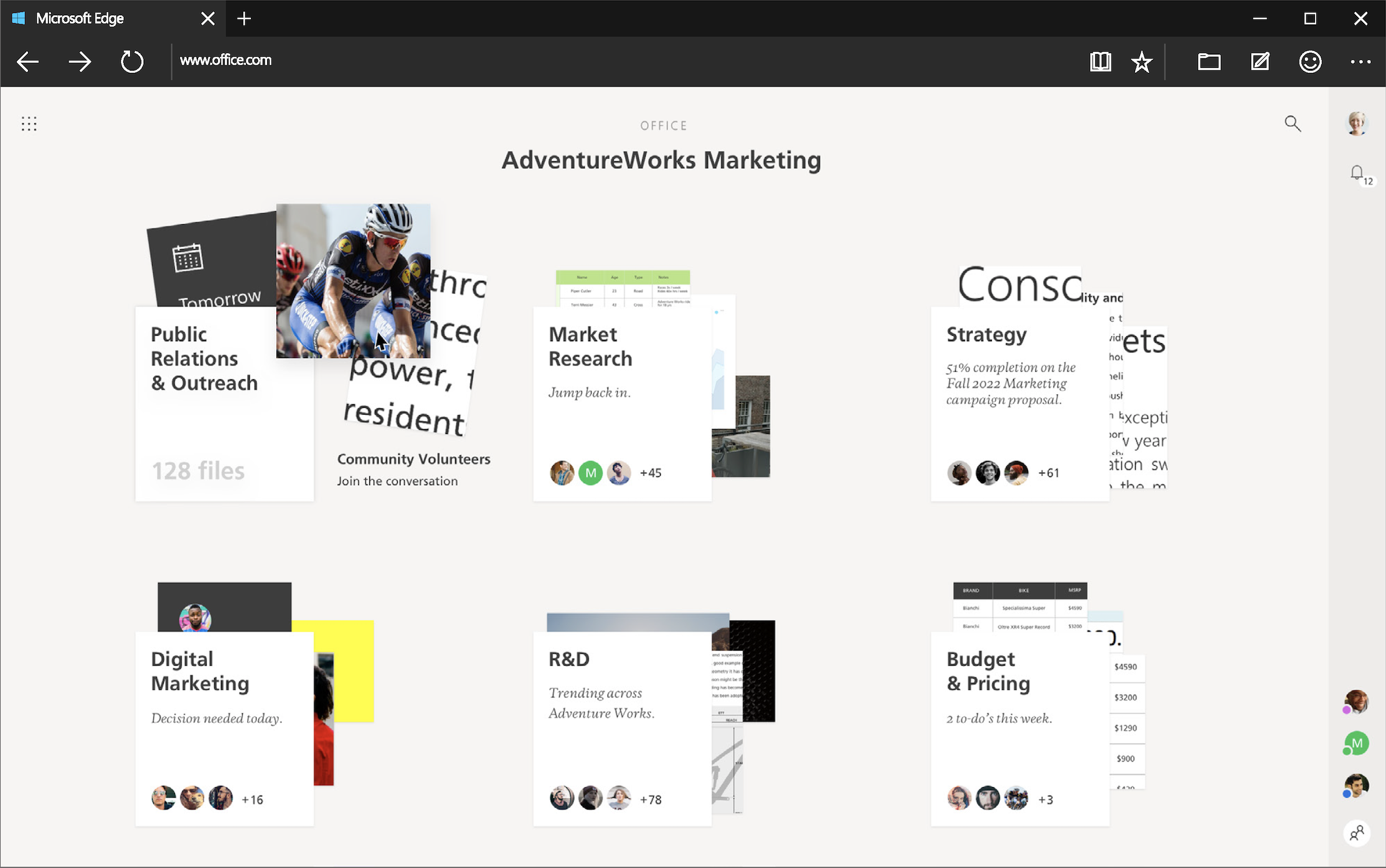The width and height of the screenshot is (1386, 868).
Task: Go forward with the browser forward arrow
Action: click(80, 62)
